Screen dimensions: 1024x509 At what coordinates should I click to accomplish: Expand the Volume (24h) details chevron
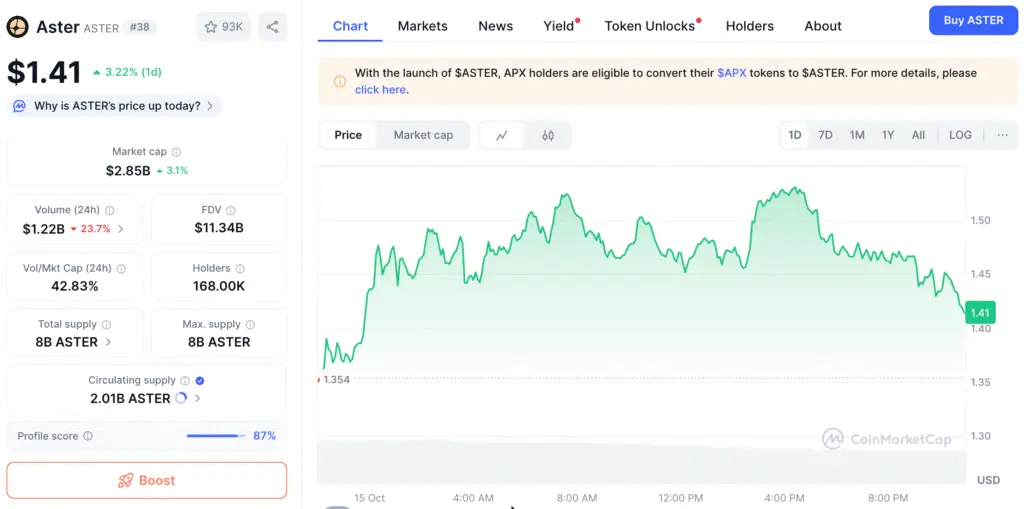[x=121, y=229]
